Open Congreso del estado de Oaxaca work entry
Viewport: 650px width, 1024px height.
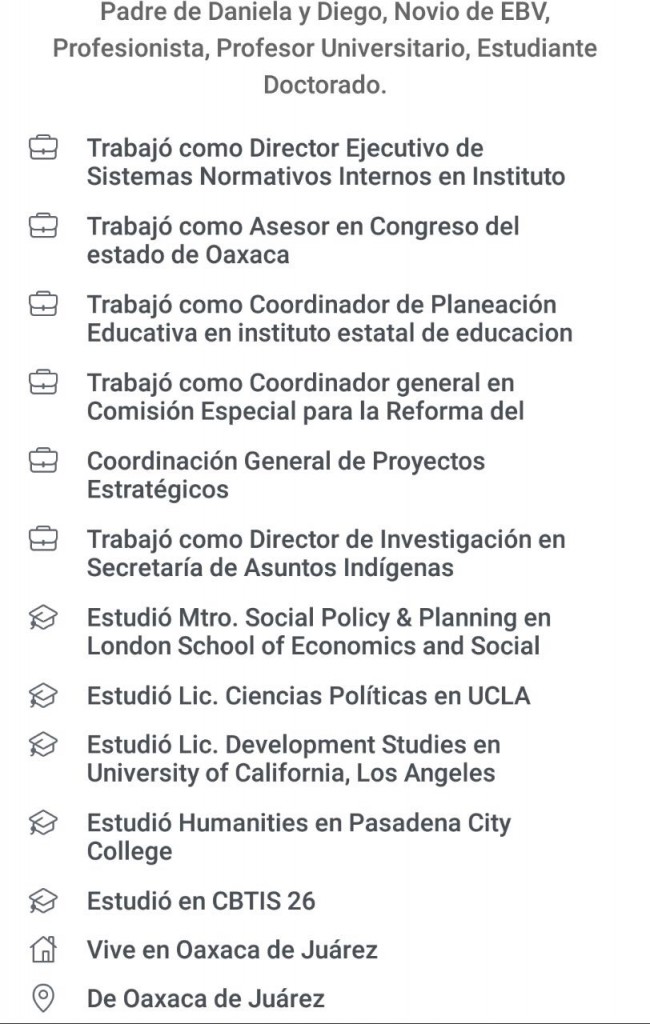point(303,240)
